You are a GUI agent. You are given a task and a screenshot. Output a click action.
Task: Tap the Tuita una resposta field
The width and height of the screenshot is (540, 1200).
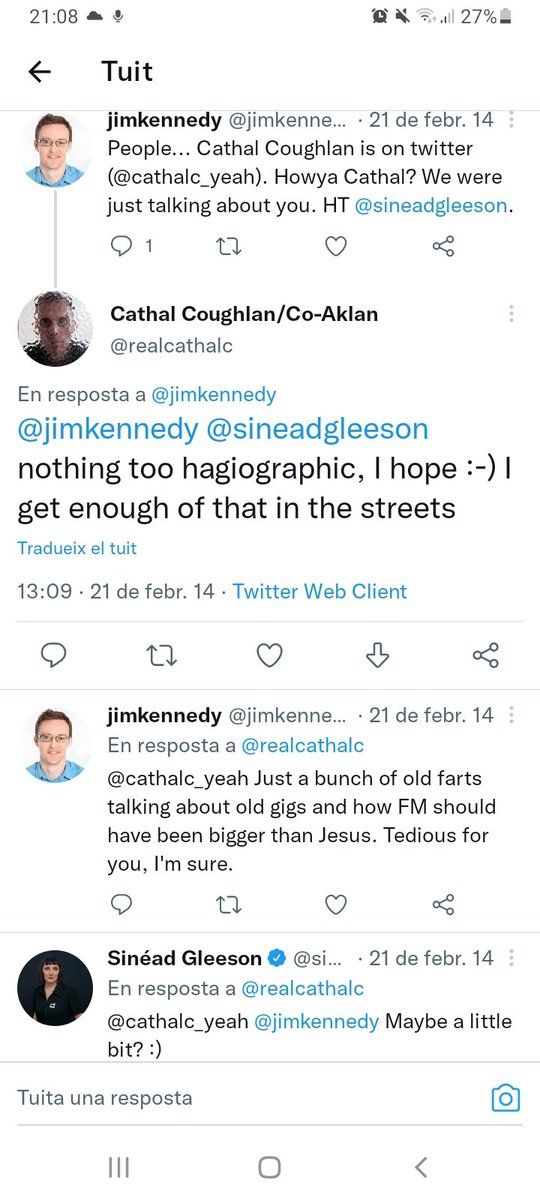point(240,1097)
